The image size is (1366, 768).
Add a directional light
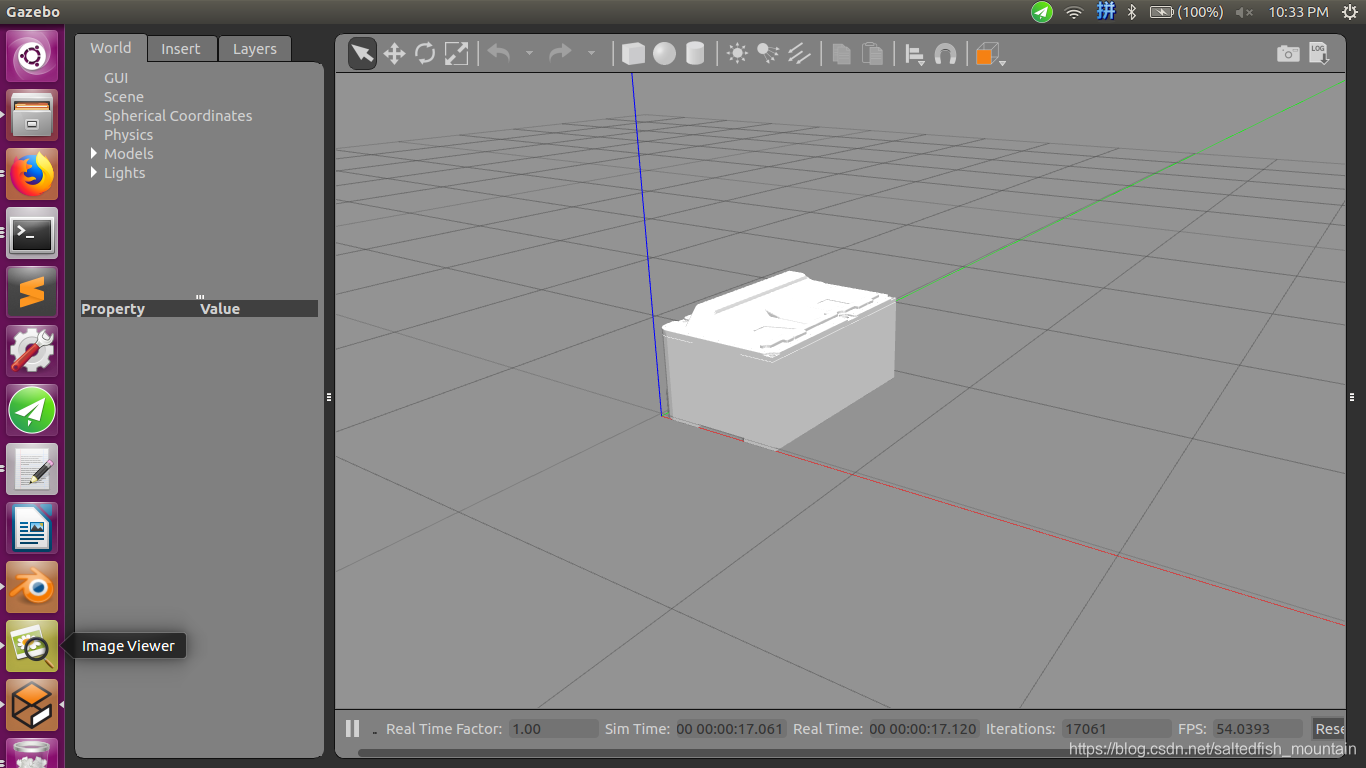tap(799, 53)
